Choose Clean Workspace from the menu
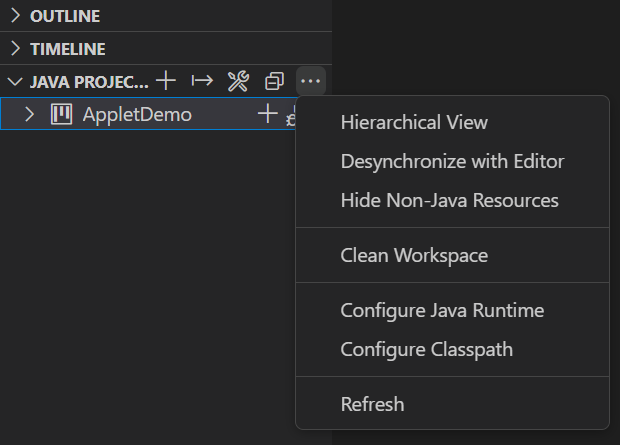Viewport: 620px width, 445px height. 414,255
